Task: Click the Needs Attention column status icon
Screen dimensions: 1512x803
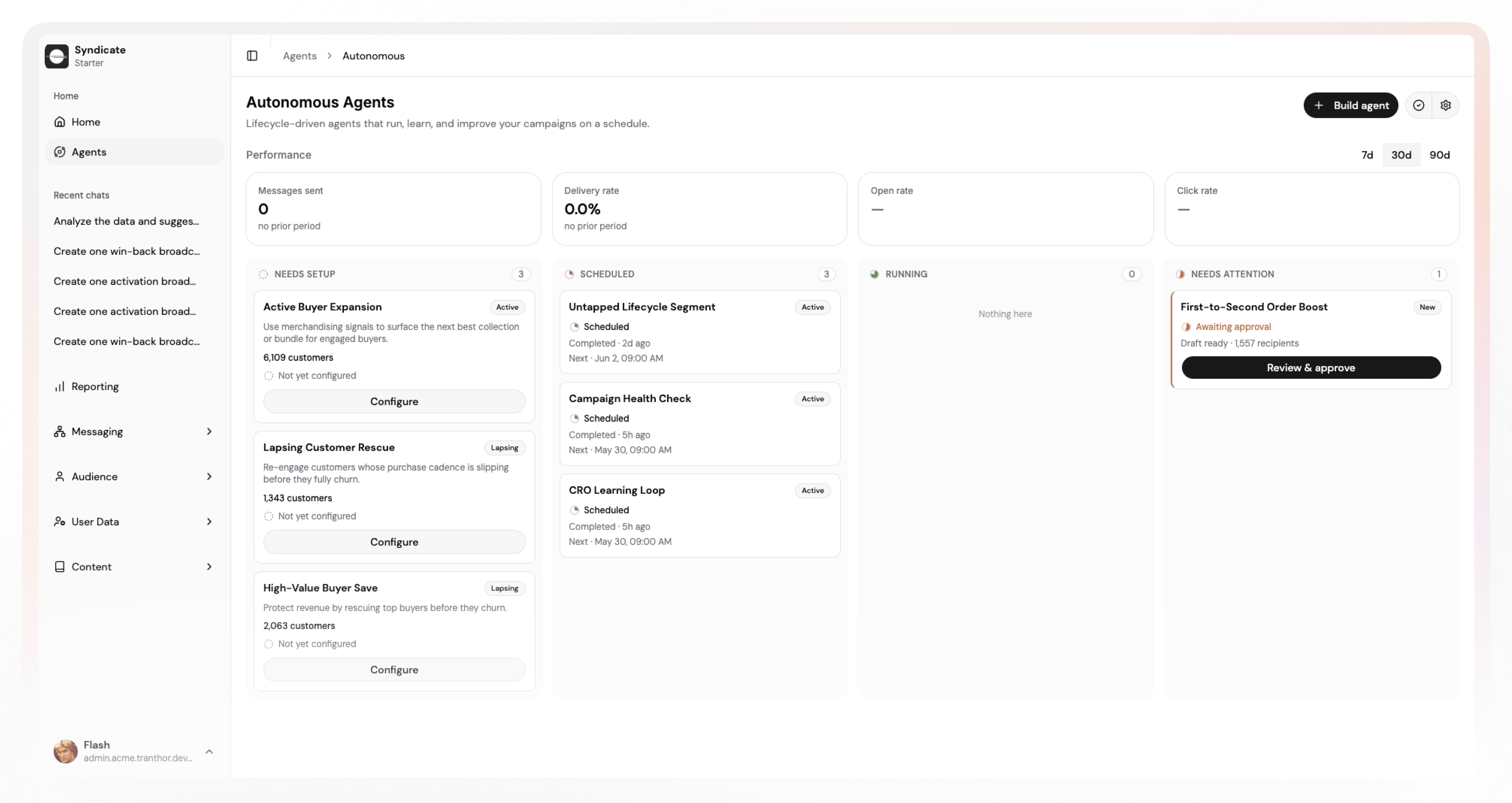Action: pyautogui.click(x=1180, y=274)
